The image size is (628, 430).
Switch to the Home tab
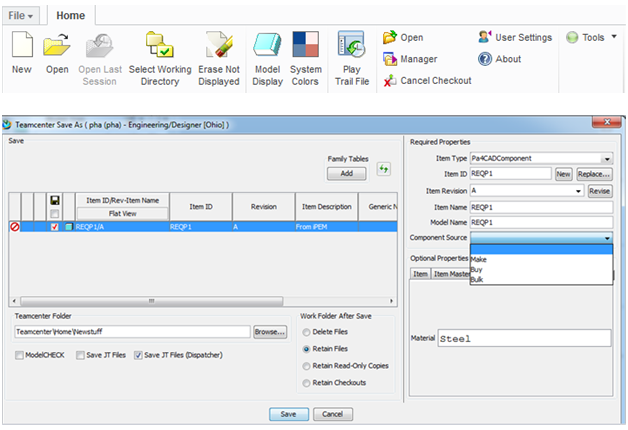click(70, 16)
